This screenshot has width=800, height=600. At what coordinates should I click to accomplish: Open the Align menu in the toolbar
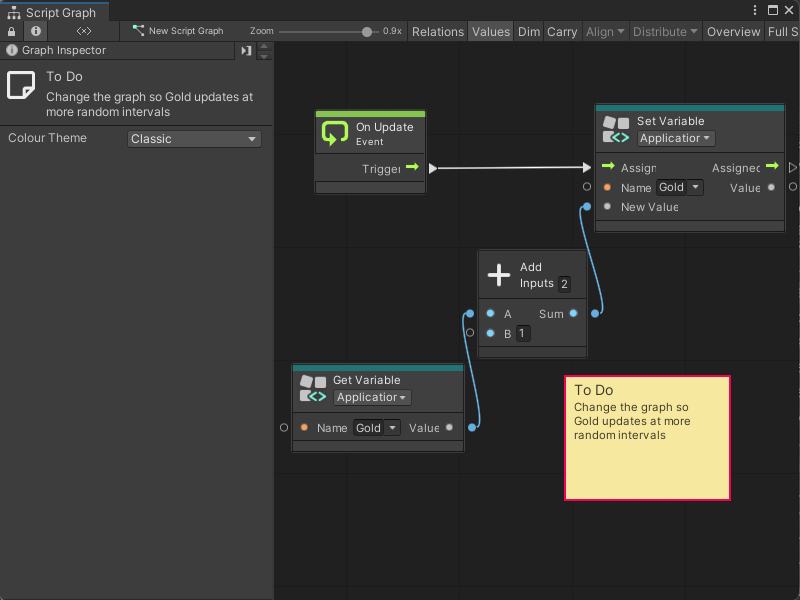pos(604,31)
